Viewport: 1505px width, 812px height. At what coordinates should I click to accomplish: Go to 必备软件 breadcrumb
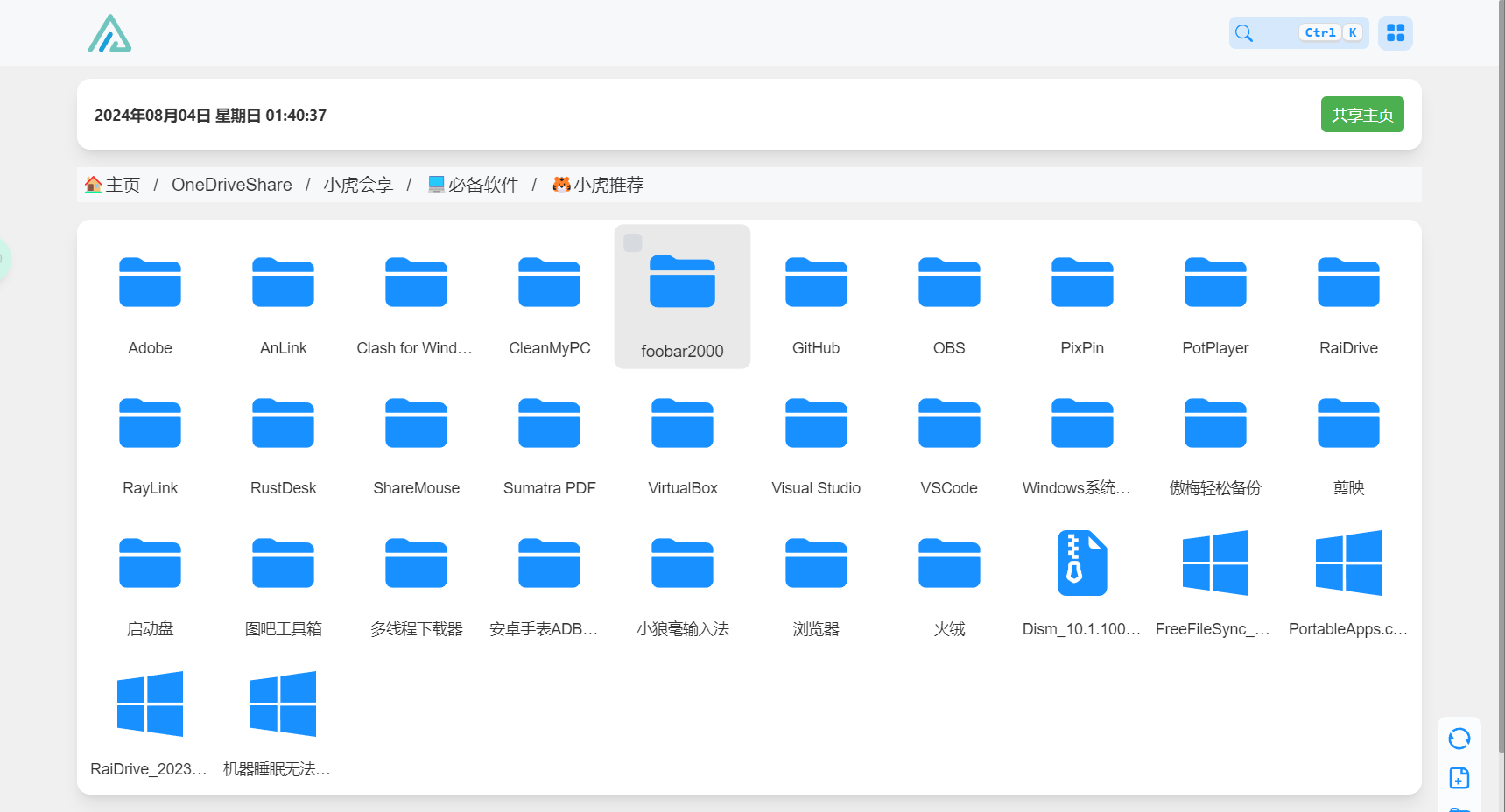(x=473, y=185)
